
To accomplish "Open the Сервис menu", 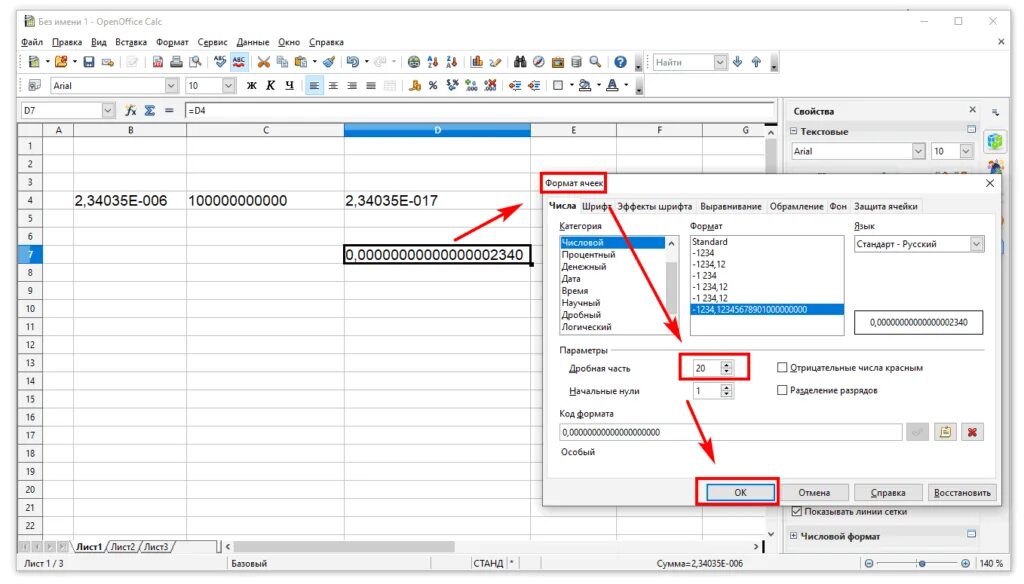I will (x=212, y=42).
